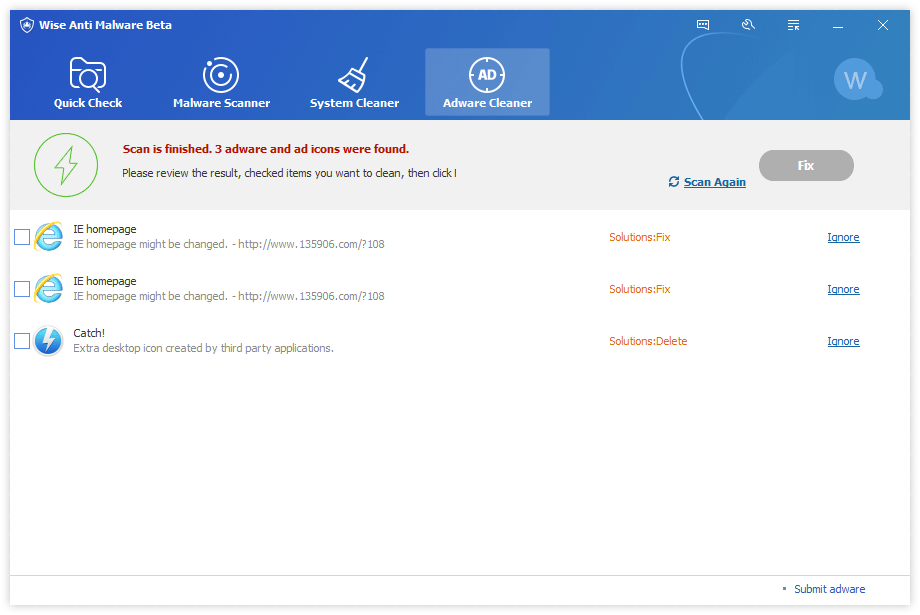Ignore the first IE homepage entry
This screenshot has height=615, width=920.
pyautogui.click(x=843, y=237)
